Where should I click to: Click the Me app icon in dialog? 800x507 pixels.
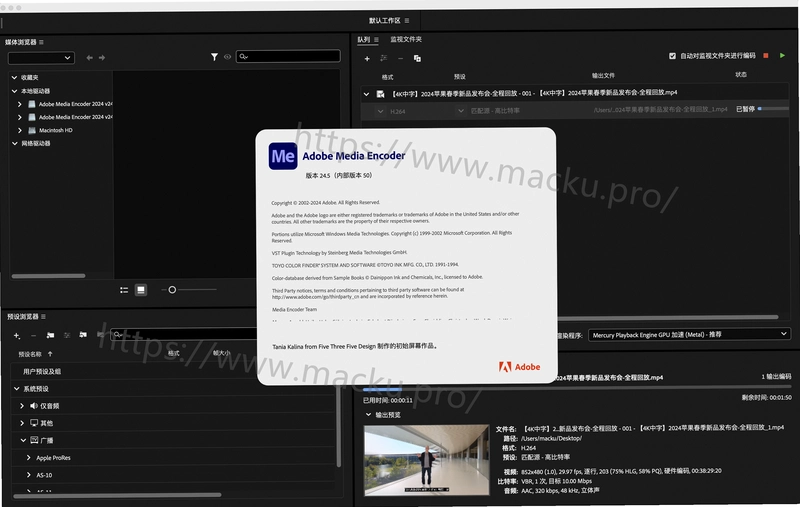[283, 156]
